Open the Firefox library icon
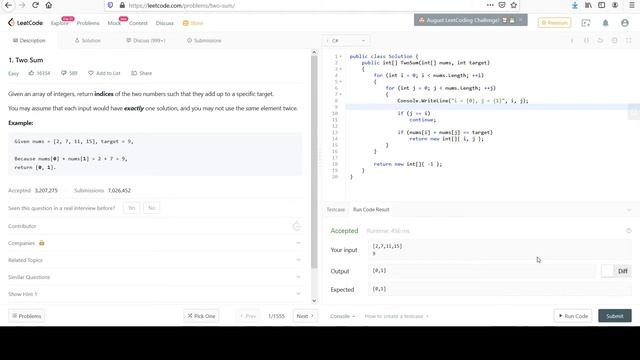 [588, 5]
